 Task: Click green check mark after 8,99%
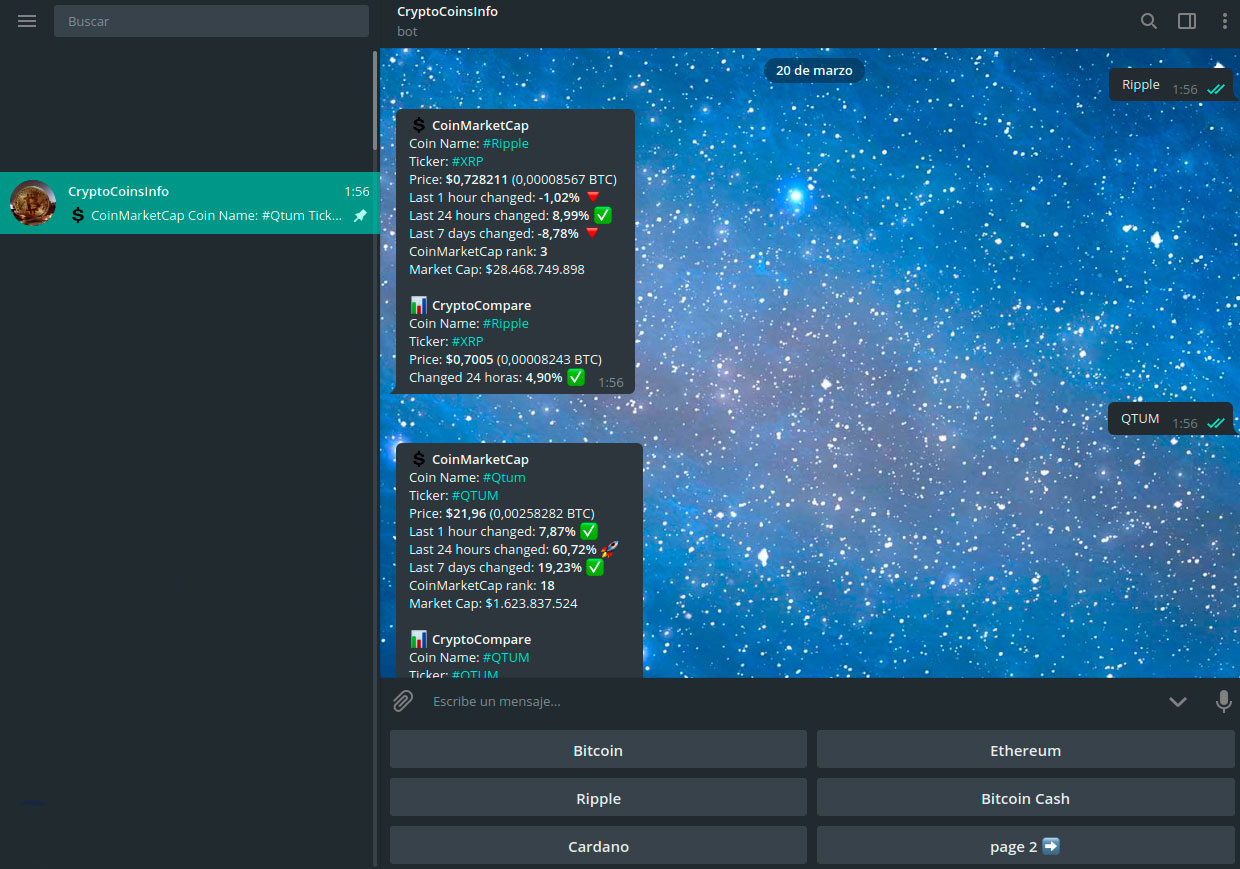602,216
